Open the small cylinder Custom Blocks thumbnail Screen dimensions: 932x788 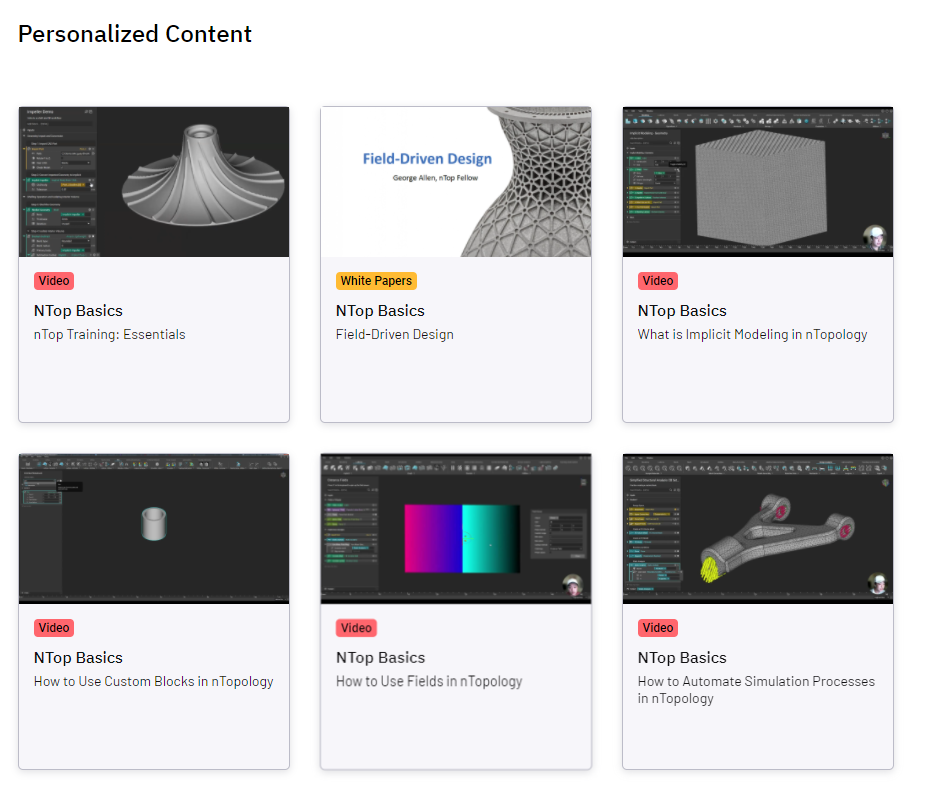tap(154, 529)
